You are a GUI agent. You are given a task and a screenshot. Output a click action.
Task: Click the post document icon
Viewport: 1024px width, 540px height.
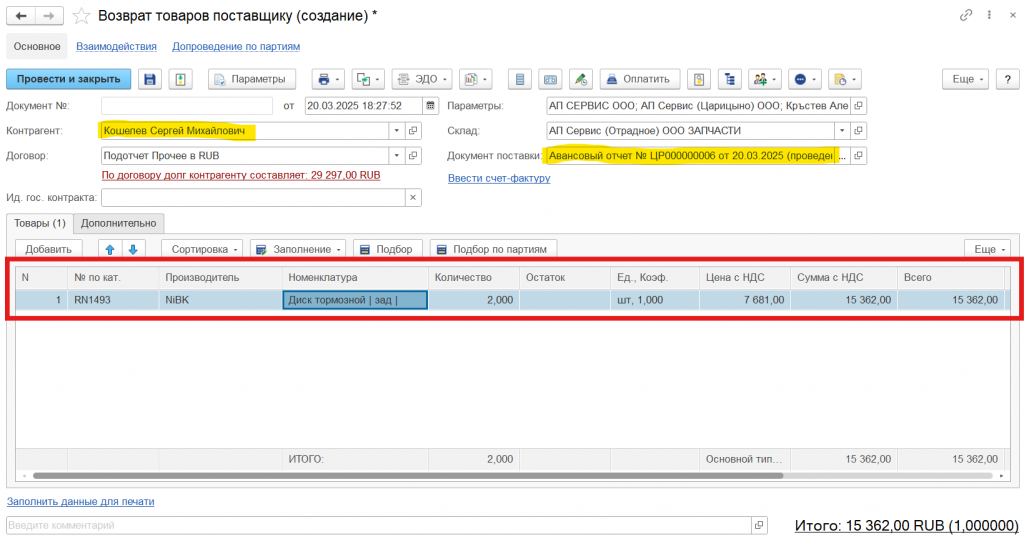click(180, 79)
